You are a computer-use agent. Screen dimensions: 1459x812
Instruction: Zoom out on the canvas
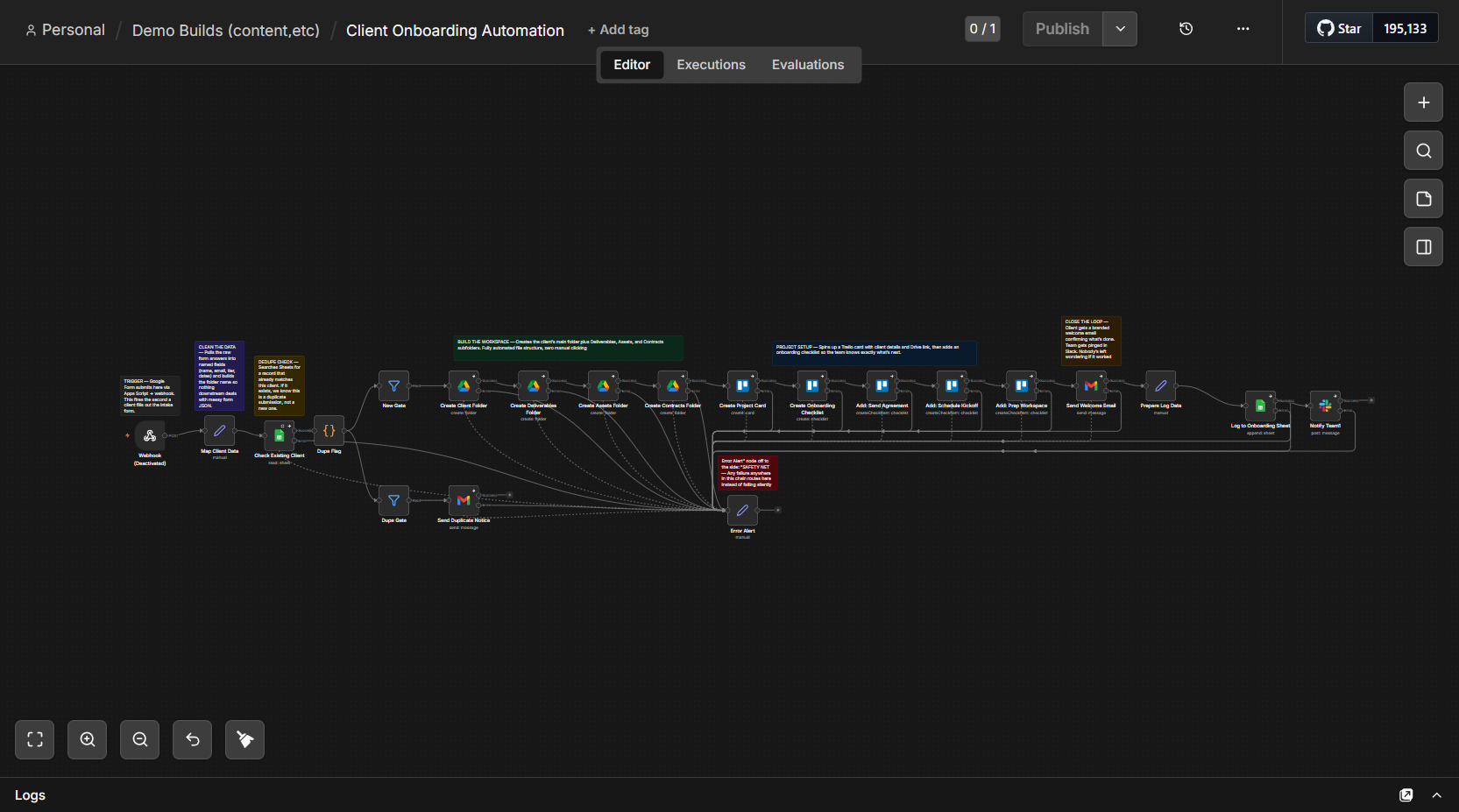[x=140, y=739]
